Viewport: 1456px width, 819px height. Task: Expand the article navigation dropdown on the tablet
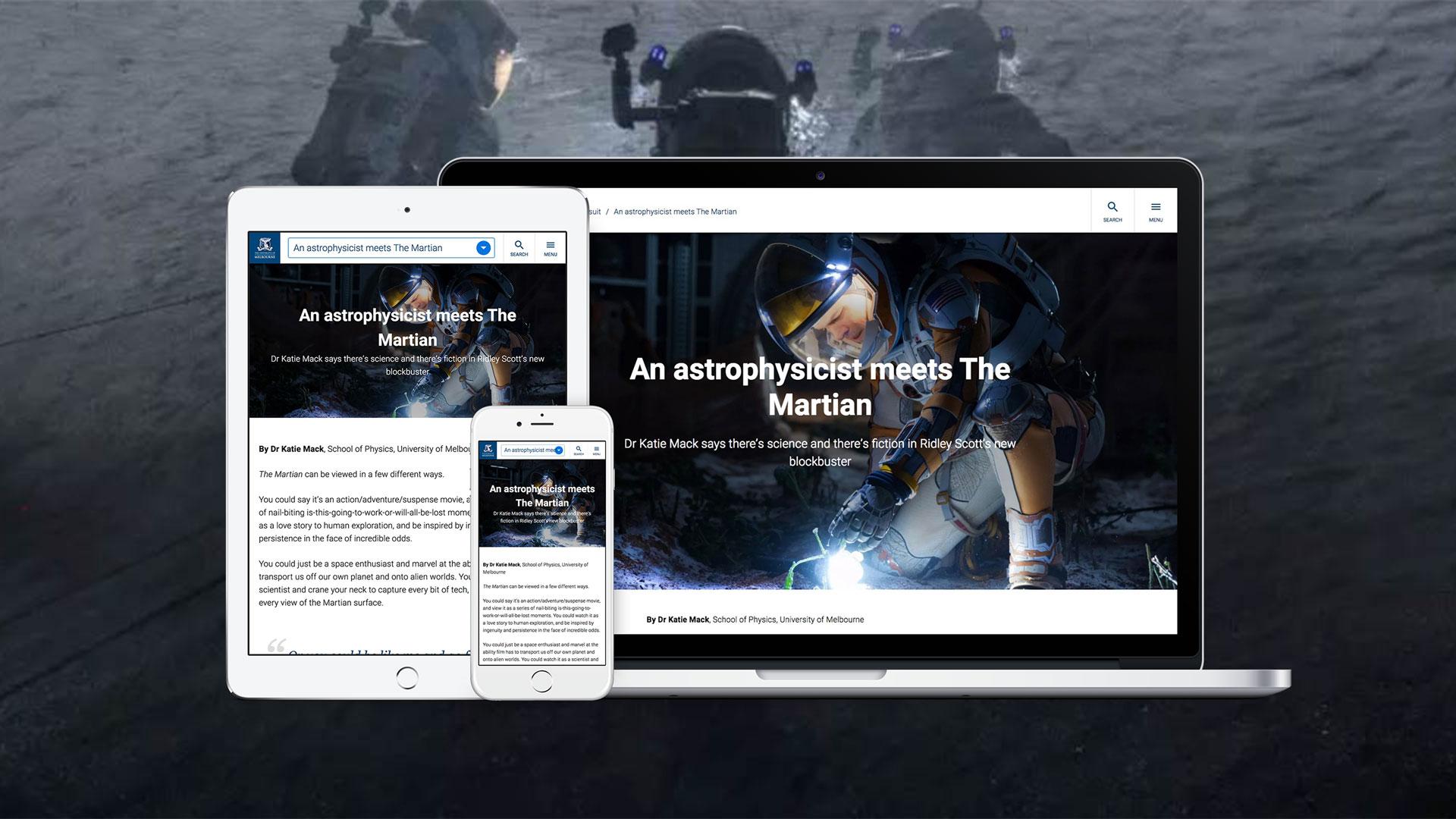(484, 248)
